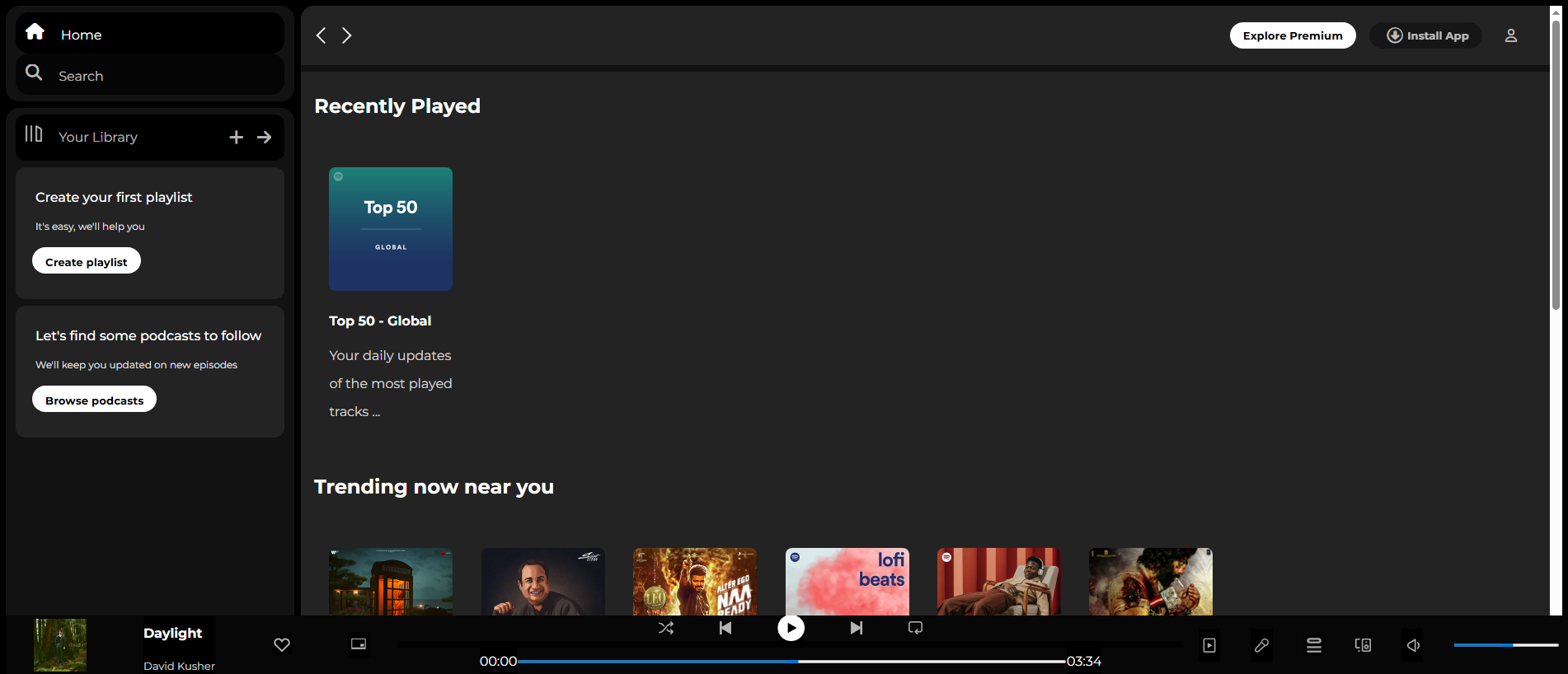Viewport: 1568px width, 674px height.
Task: Click "It's easy, we'll help you" text
Action: pos(90,226)
